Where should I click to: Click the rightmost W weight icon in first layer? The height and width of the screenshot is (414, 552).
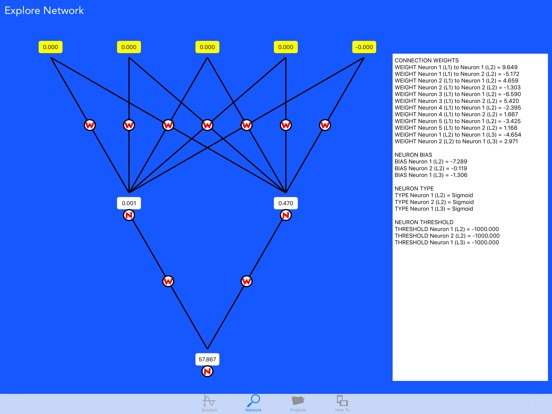325,125
